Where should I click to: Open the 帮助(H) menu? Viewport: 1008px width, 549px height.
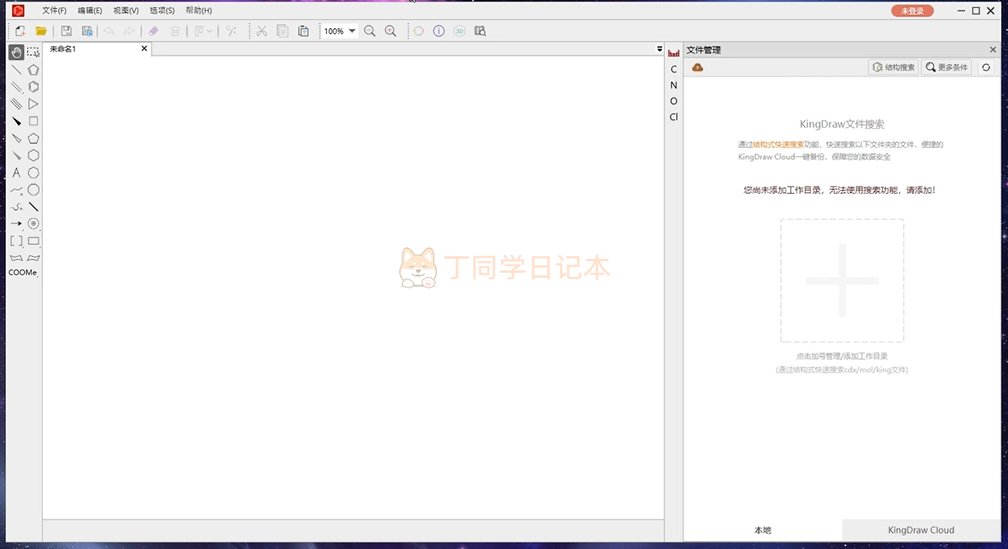[198, 10]
